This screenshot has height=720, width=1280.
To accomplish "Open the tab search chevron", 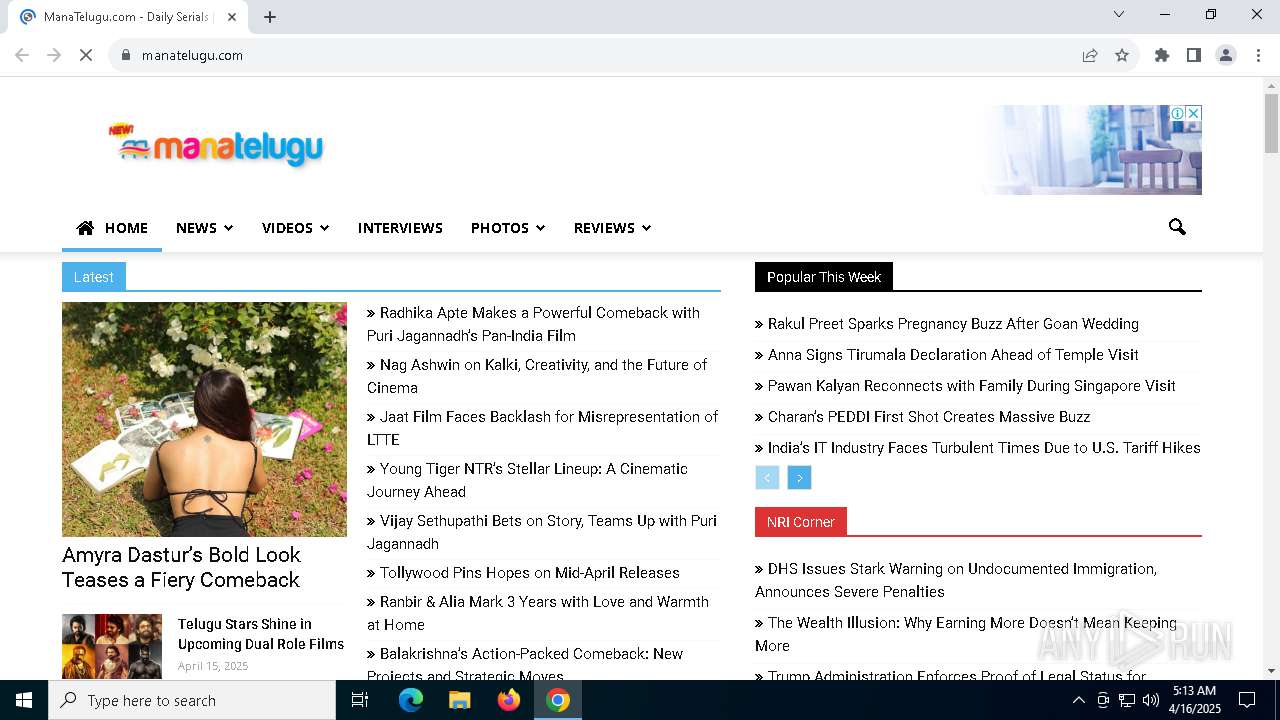I will click(1119, 14).
